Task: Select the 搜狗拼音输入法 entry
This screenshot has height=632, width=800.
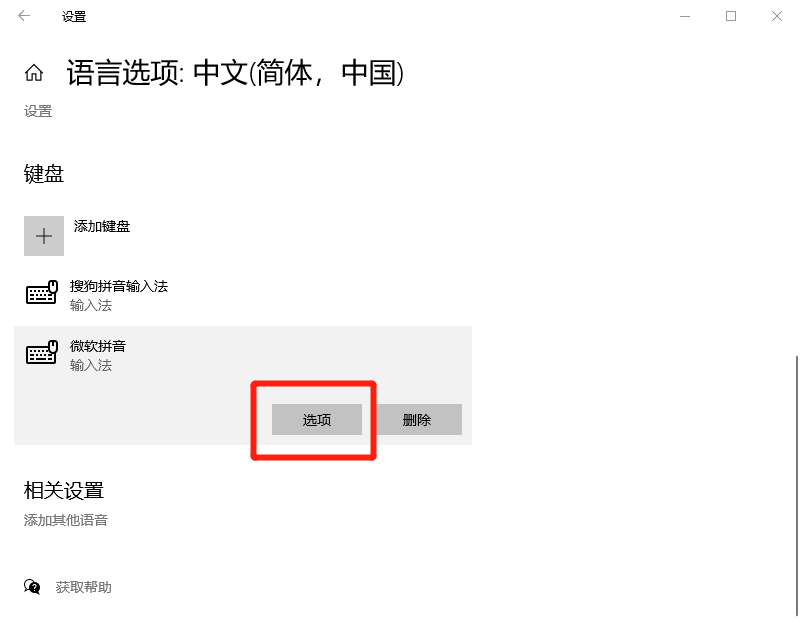Action: [x=243, y=295]
